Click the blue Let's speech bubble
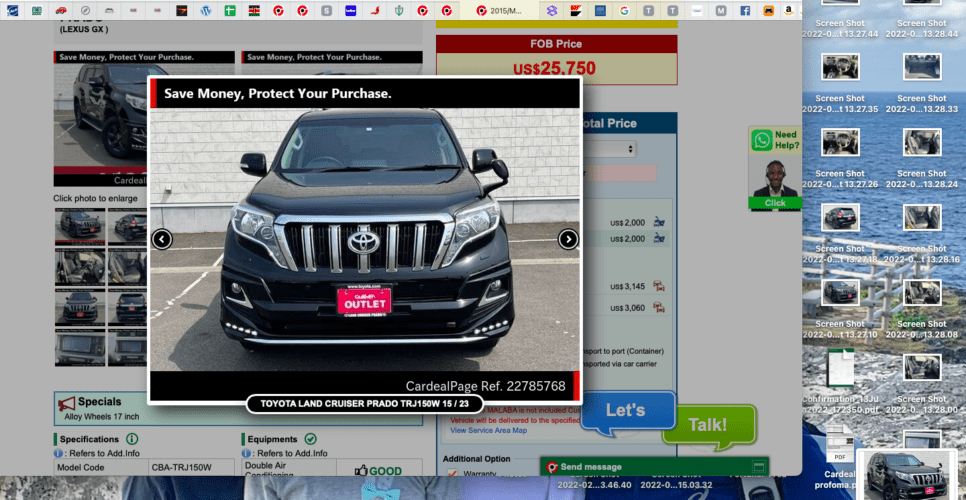This screenshot has height=500, width=966. point(626,411)
